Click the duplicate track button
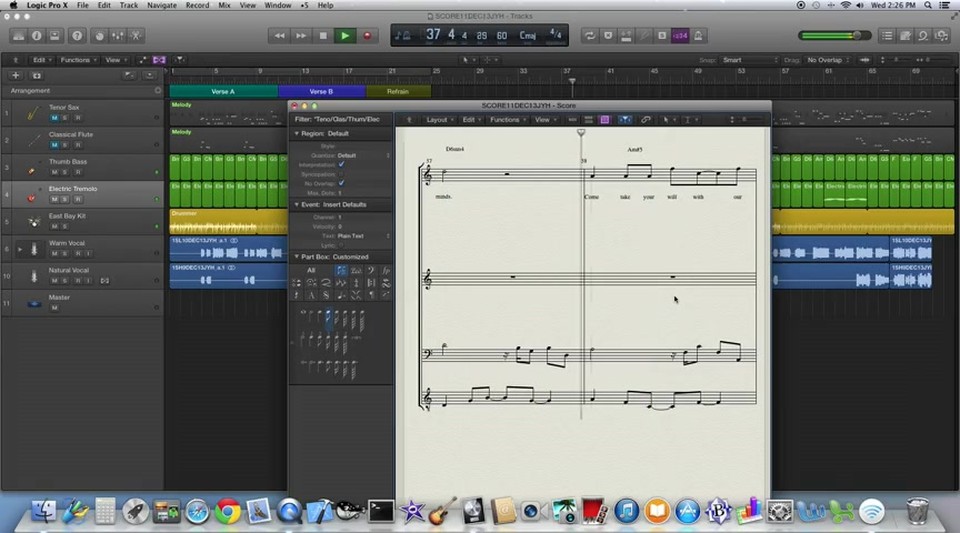Screen dimensions: 960x533 pyautogui.click(x=37, y=75)
